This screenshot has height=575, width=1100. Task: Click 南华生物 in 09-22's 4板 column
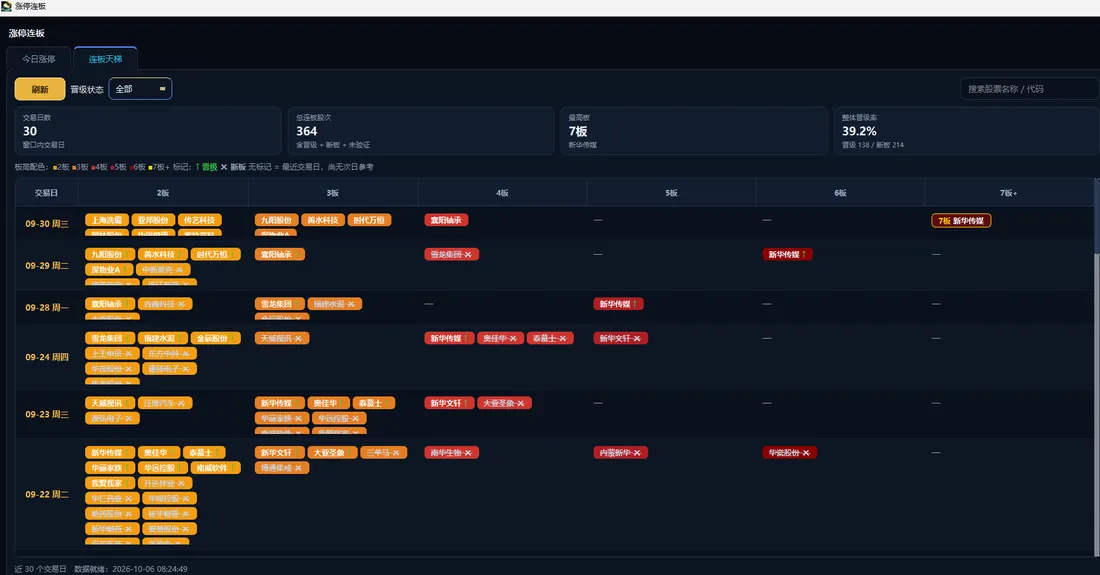point(452,453)
